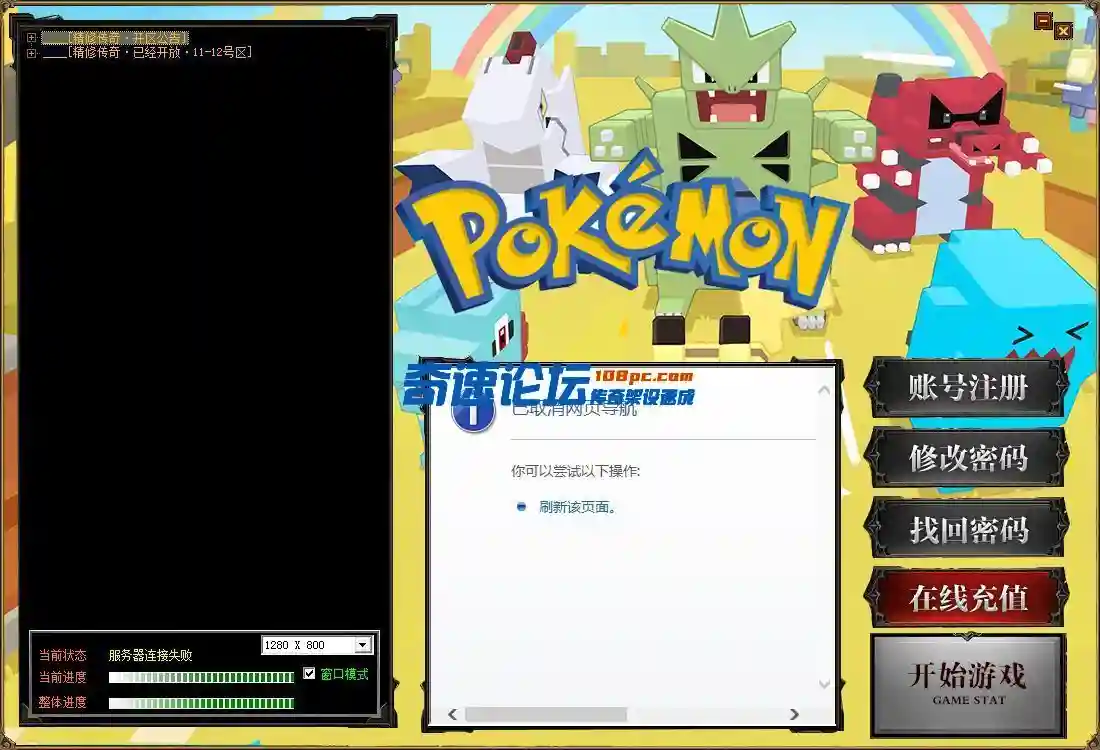Close the launcher with the X icon
The image size is (1100, 750).
point(1063,30)
